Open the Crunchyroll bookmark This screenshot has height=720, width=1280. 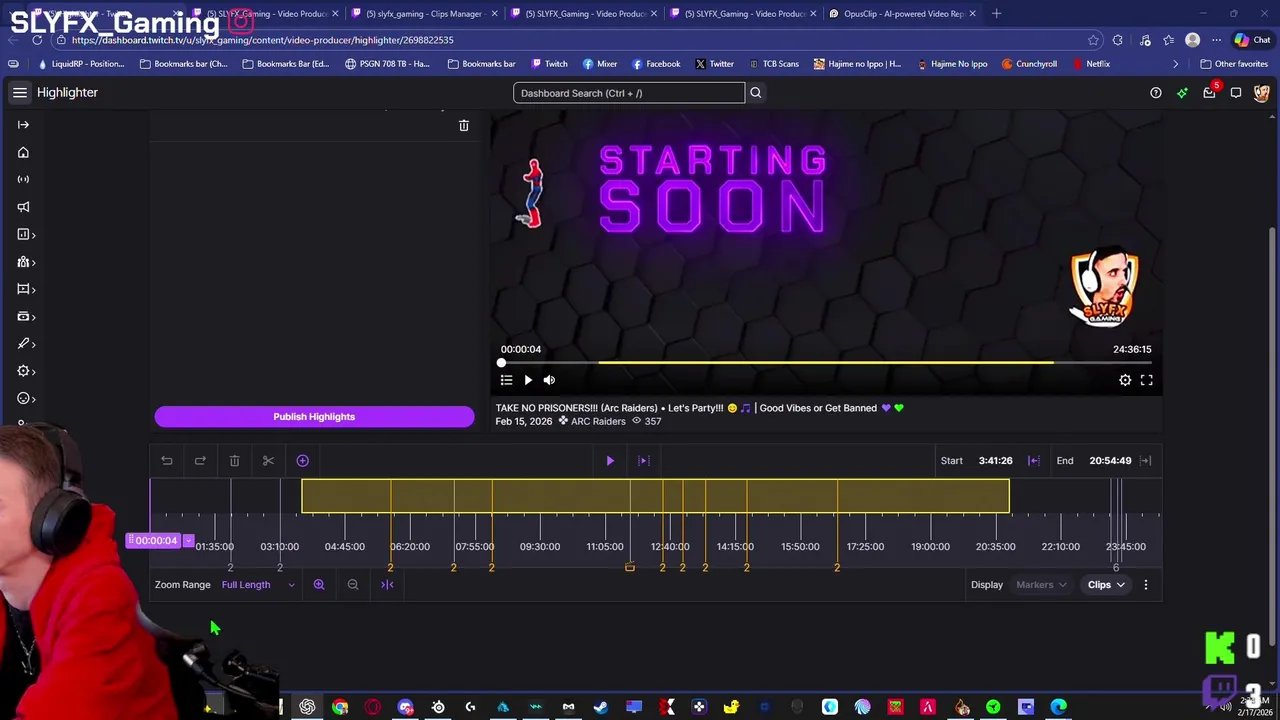pyautogui.click(x=1029, y=64)
